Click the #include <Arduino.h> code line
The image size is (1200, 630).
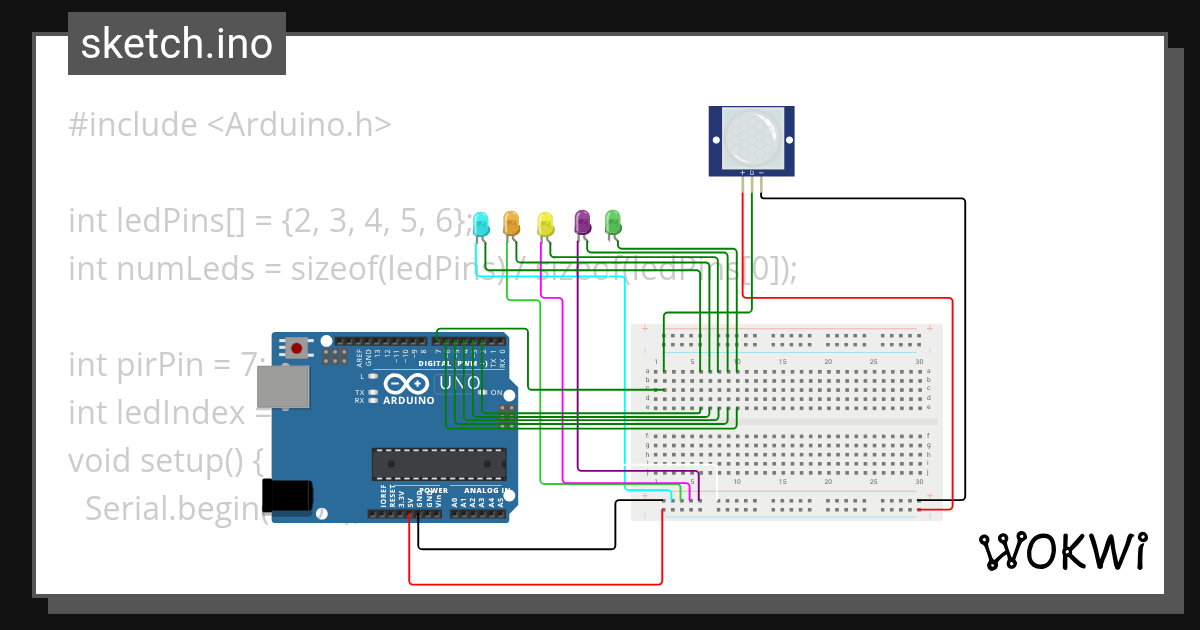click(x=230, y=125)
